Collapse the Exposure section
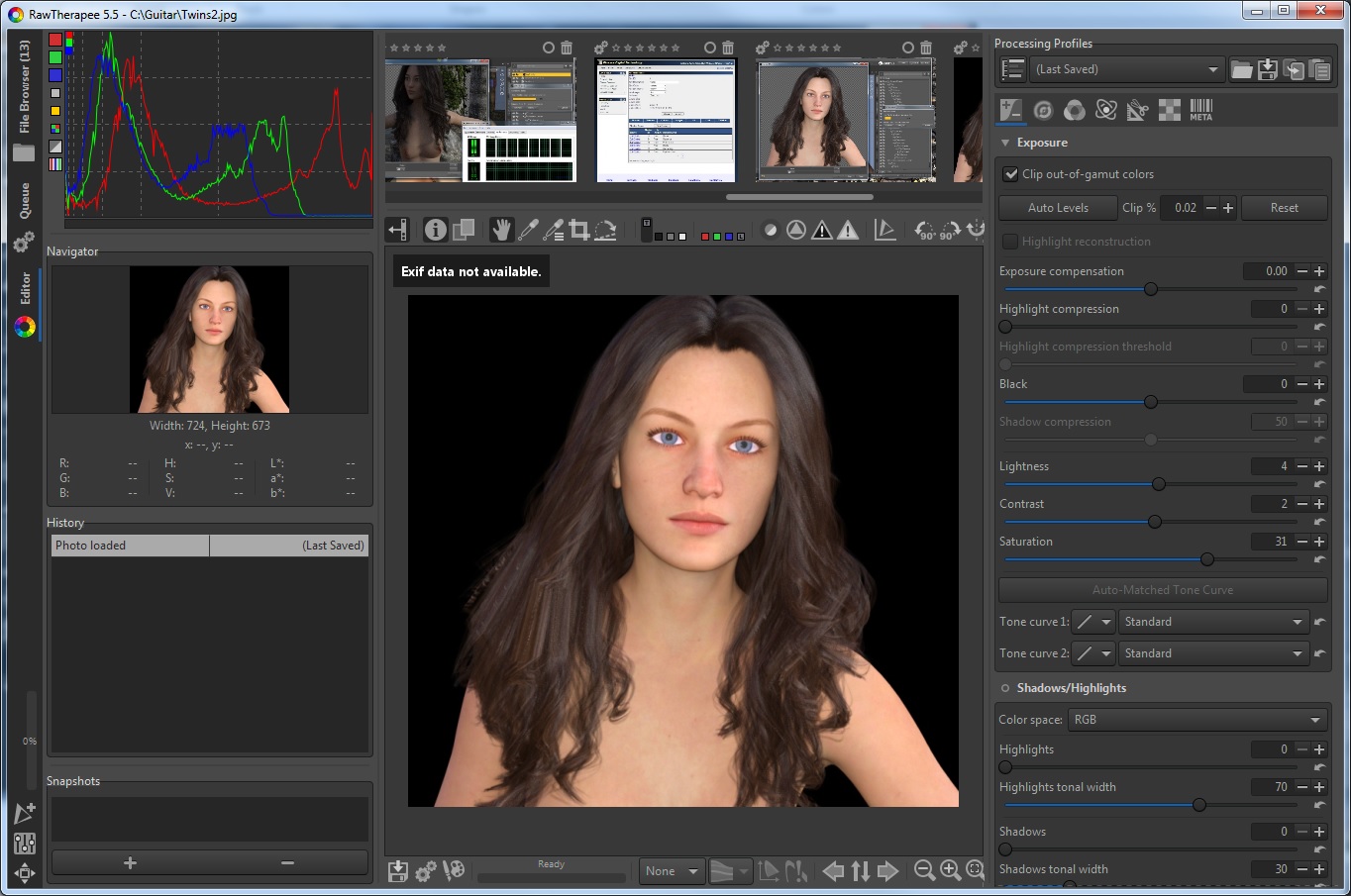This screenshot has width=1351, height=896. pyautogui.click(x=1005, y=143)
